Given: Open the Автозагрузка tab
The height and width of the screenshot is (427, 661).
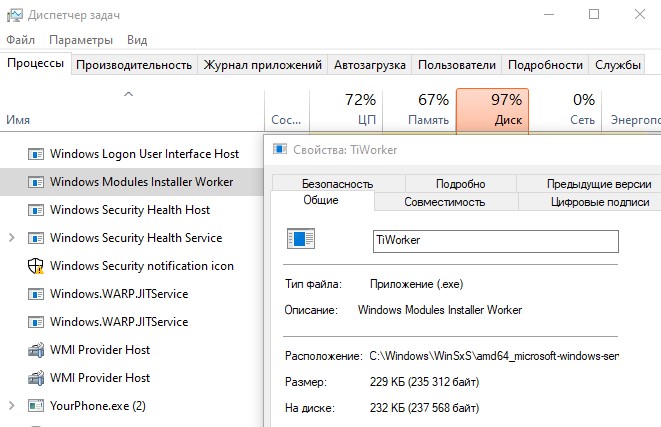Looking at the screenshot, I should (370, 65).
